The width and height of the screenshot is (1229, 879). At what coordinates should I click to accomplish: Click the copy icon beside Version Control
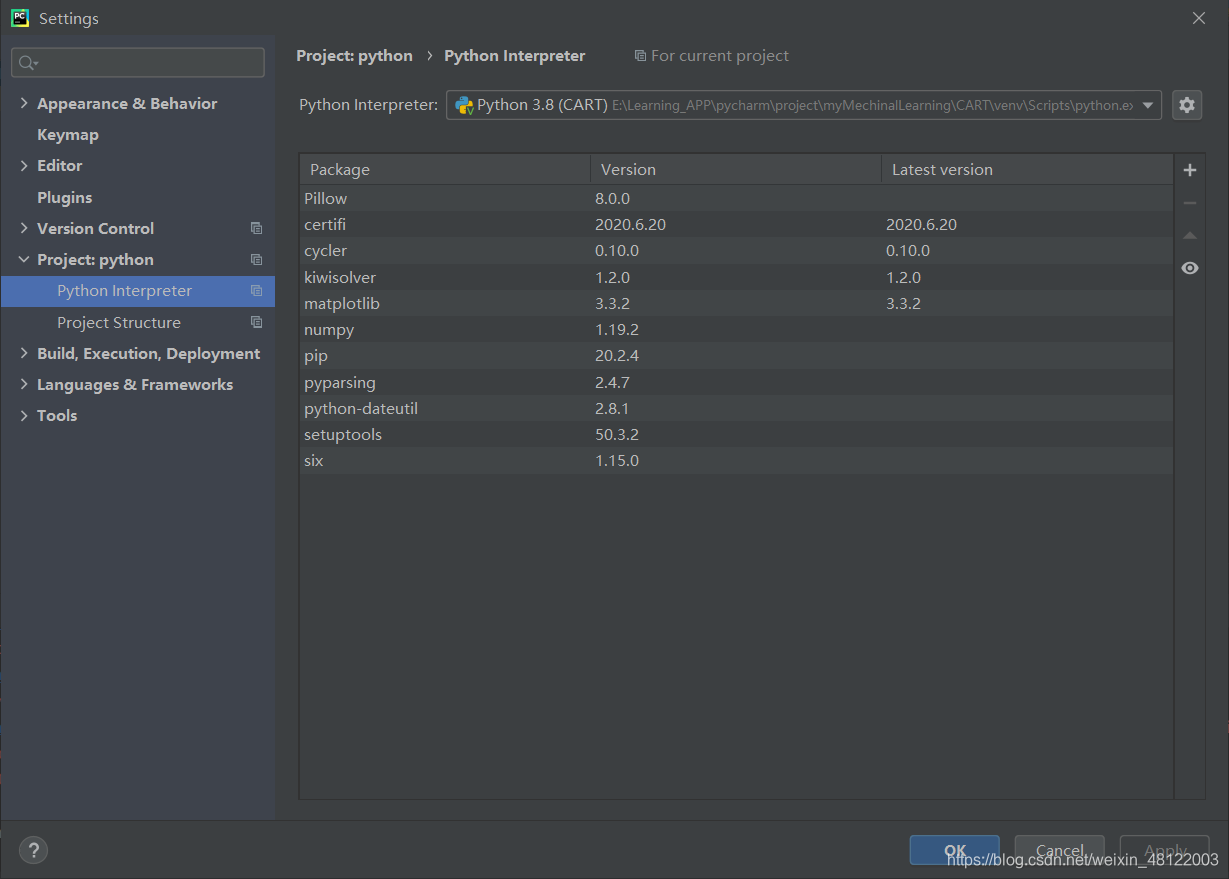(x=256, y=228)
